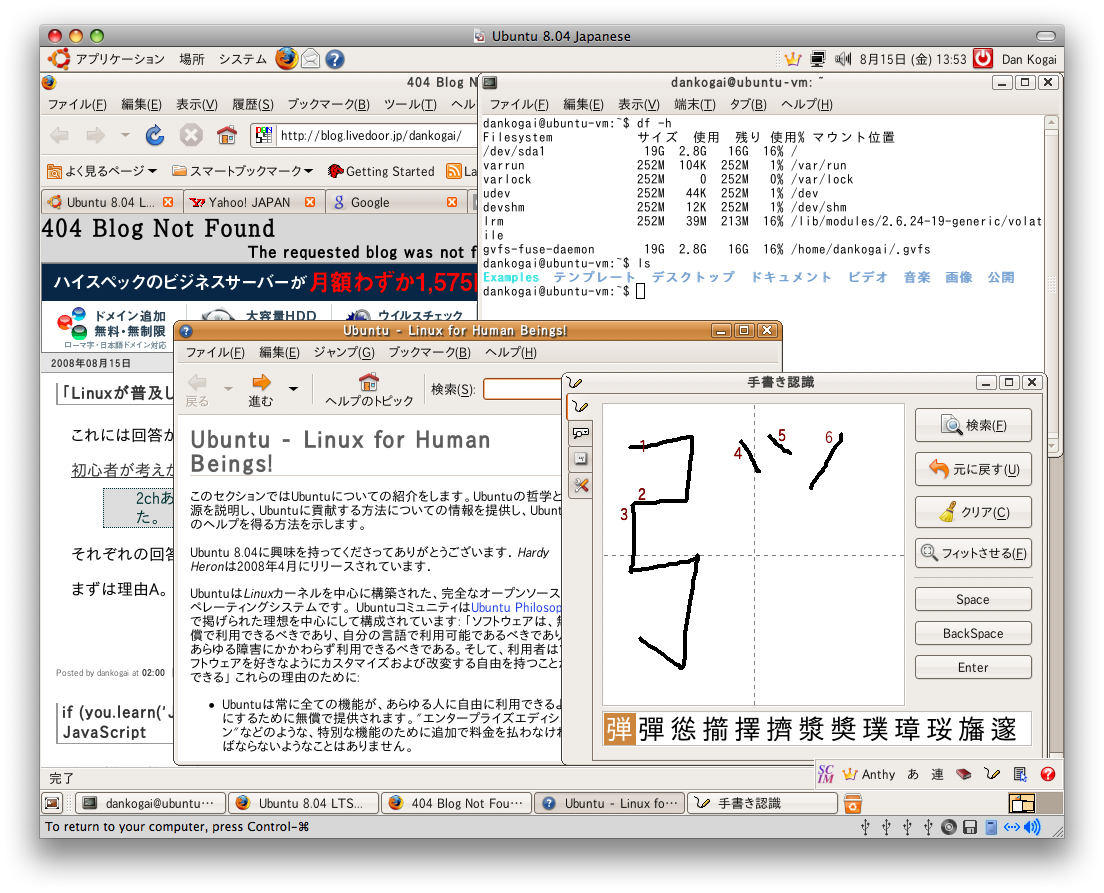Click the red SCIM help icon
Screen dimensions: 1104x893
click(x=1048, y=774)
